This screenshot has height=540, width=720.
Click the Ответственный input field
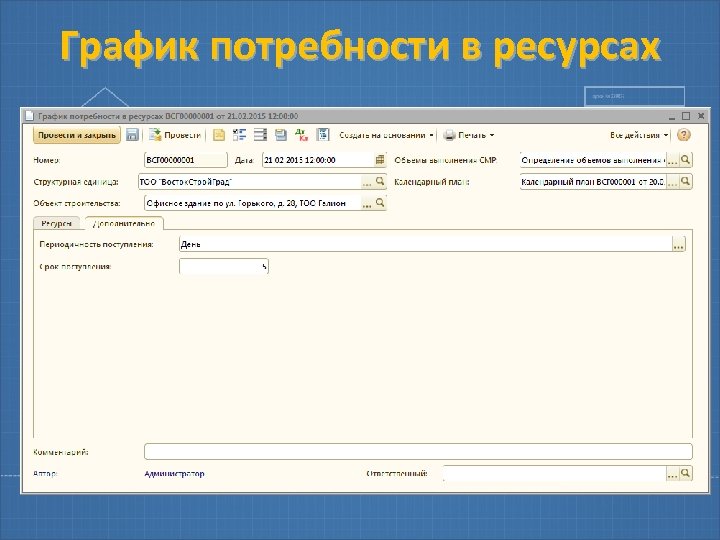coord(554,473)
